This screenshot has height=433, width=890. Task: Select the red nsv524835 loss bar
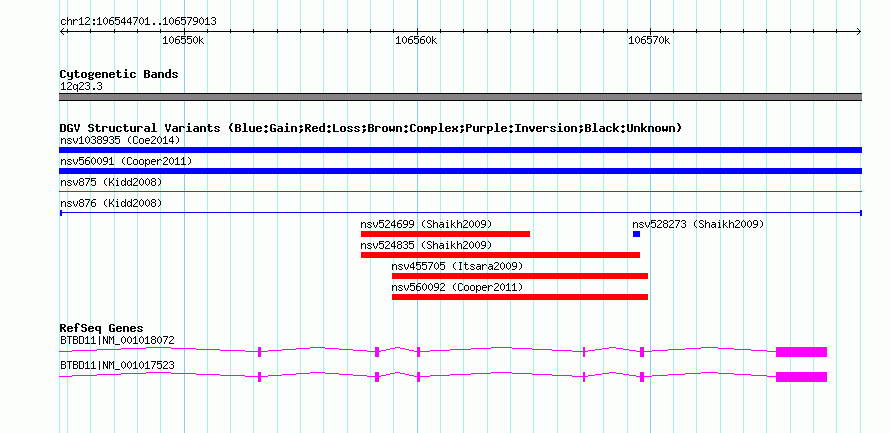(501, 255)
